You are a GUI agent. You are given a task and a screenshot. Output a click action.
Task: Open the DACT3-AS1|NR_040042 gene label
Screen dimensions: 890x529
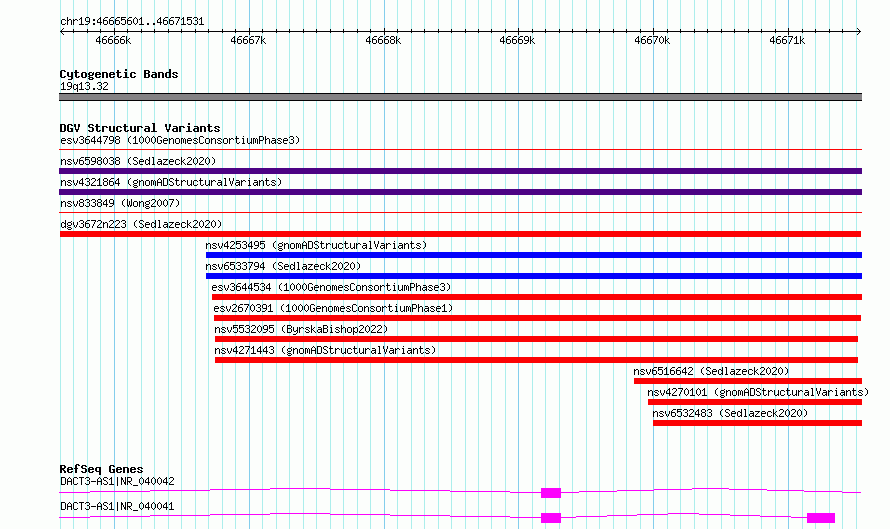pyautogui.click(x=117, y=481)
